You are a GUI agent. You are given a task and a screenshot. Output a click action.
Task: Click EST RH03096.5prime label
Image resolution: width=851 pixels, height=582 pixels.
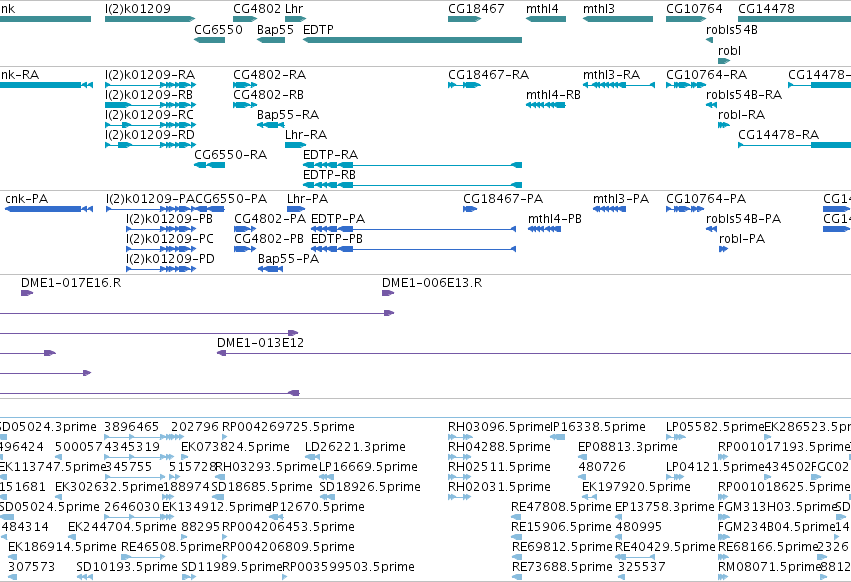pos(499,427)
